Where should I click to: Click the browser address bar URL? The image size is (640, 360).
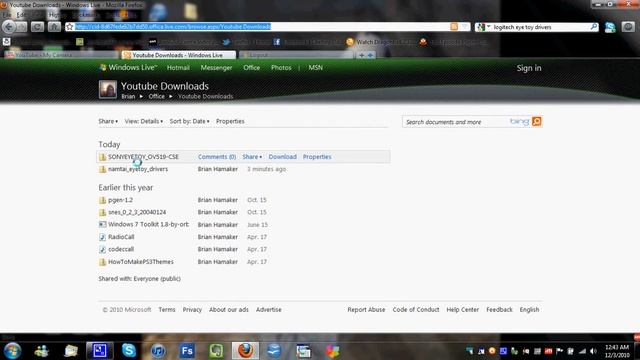[x=173, y=27]
